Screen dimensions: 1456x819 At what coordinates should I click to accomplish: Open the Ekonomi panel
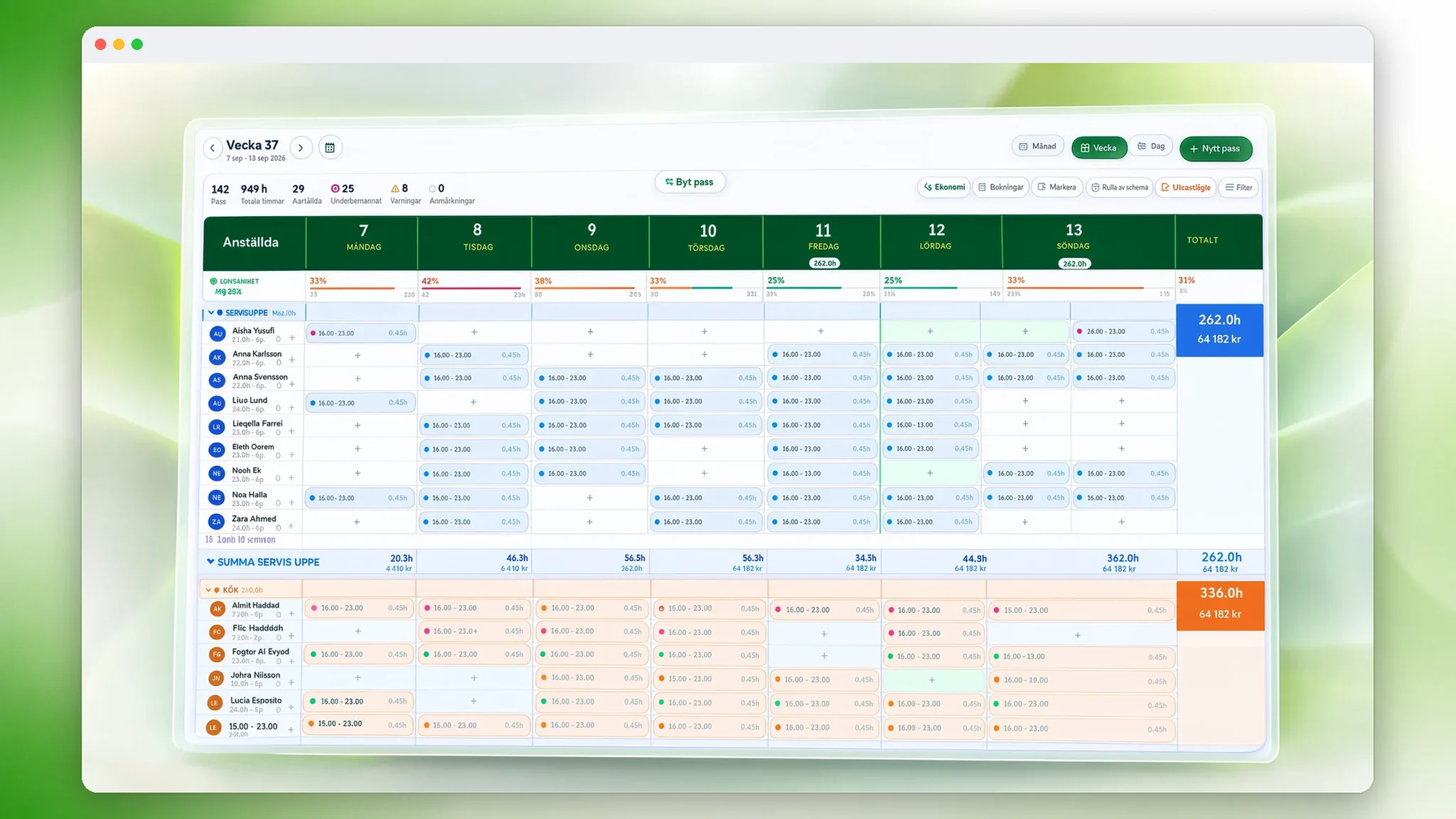pos(944,188)
